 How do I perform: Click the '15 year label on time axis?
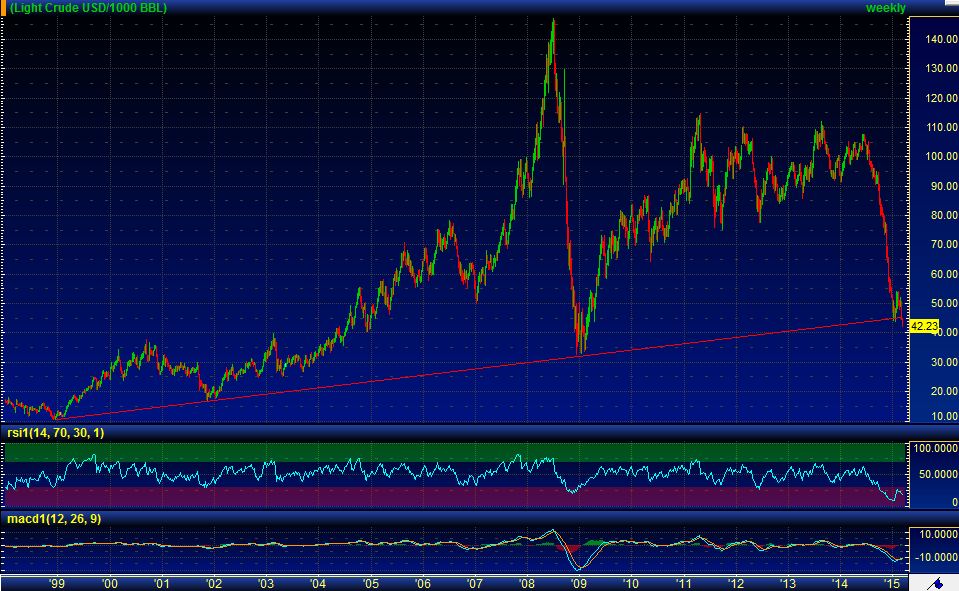click(891, 583)
